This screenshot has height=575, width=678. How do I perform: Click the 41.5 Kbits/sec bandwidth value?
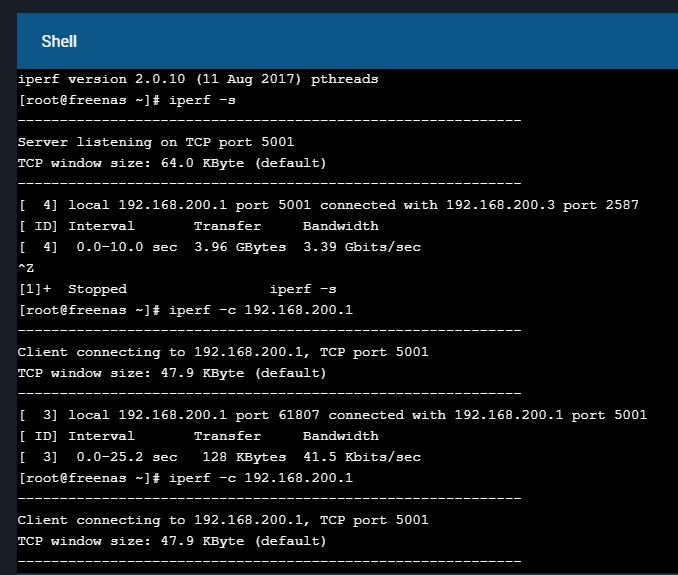click(362, 457)
